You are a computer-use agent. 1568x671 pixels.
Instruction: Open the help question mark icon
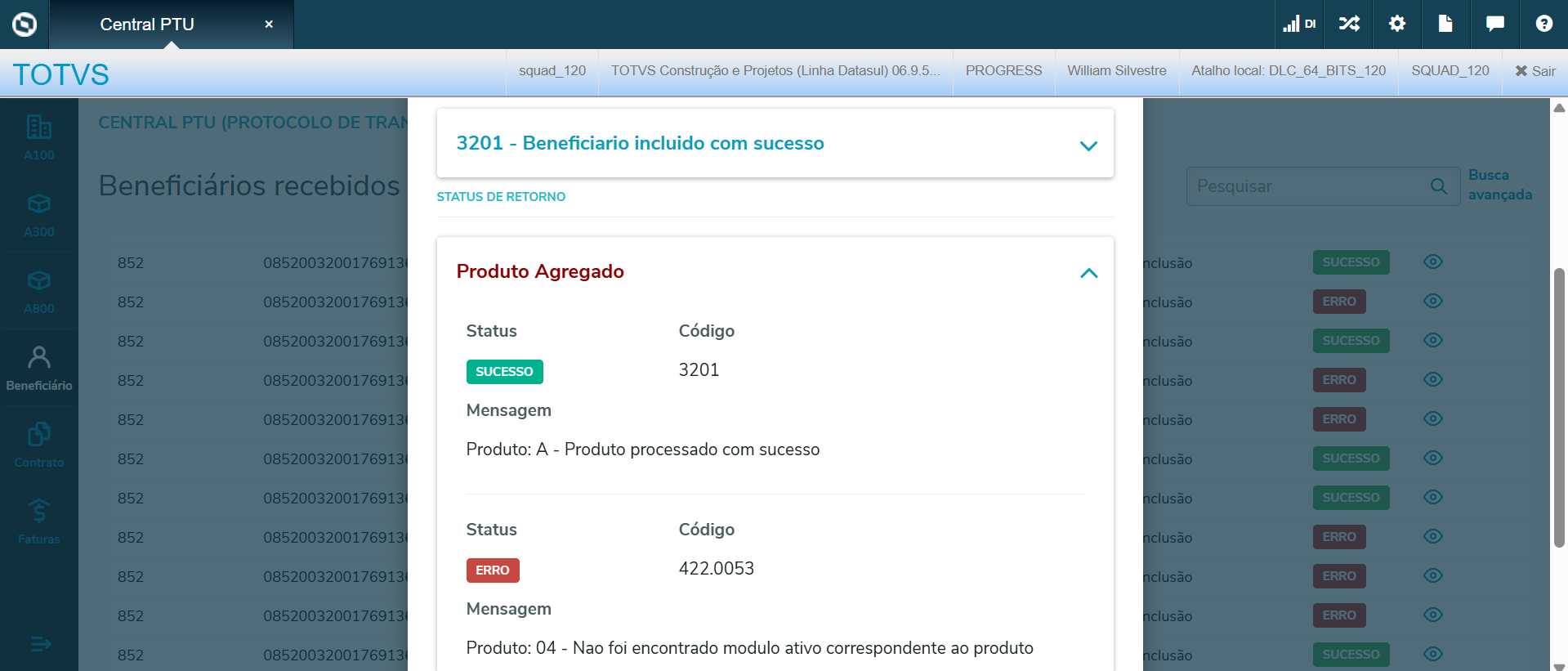[x=1543, y=24]
